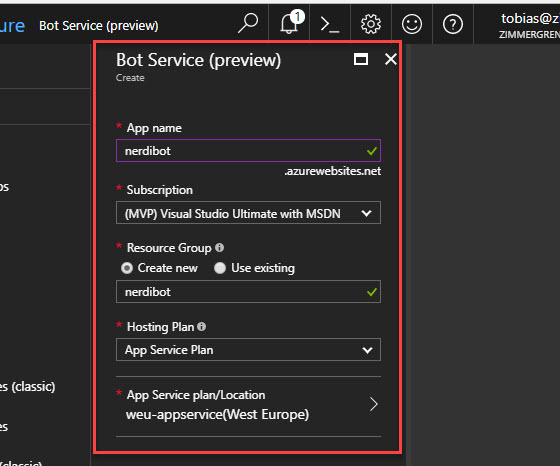Select the Use existing radio button
560x466 pixels.
coord(220,268)
